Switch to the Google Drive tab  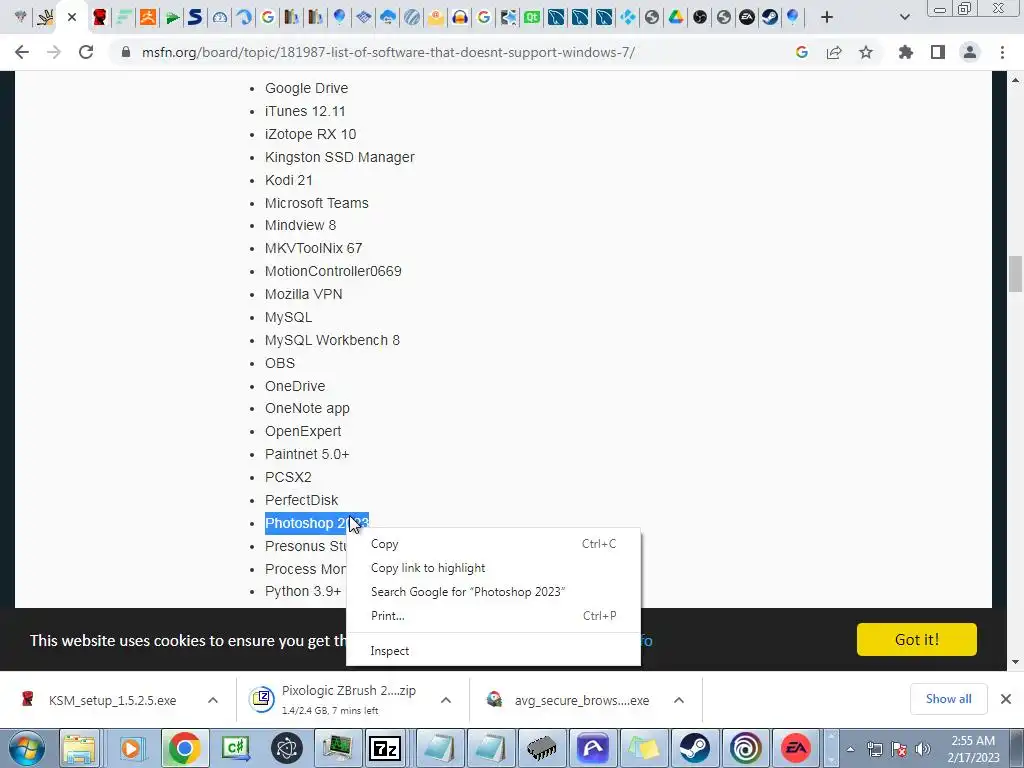[x=676, y=18]
